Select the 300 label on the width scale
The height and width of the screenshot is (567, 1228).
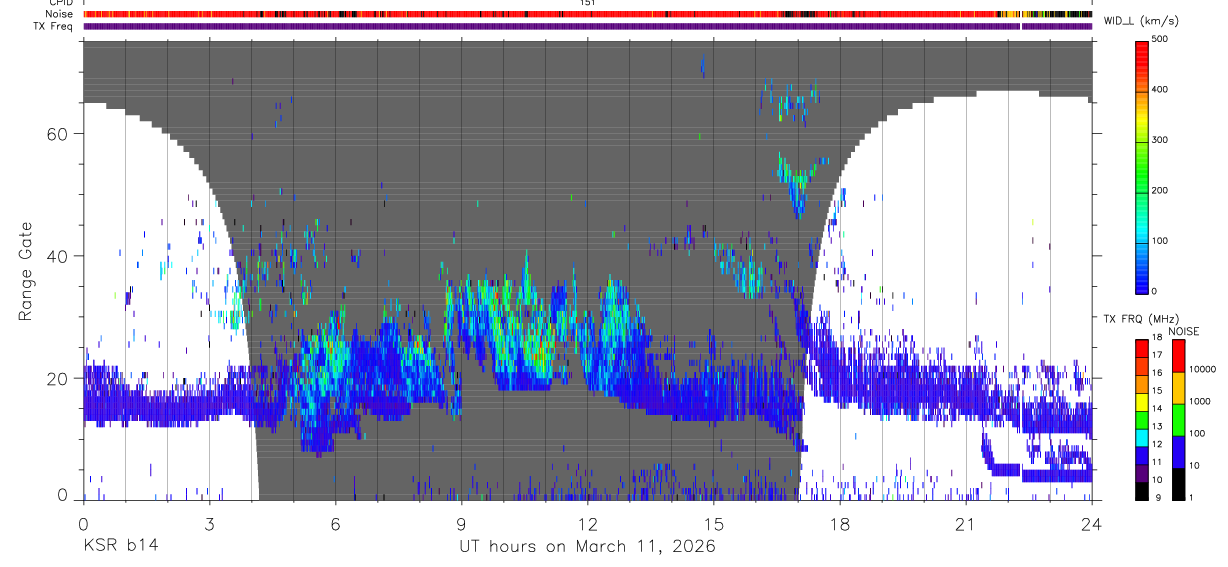tap(1161, 139)
